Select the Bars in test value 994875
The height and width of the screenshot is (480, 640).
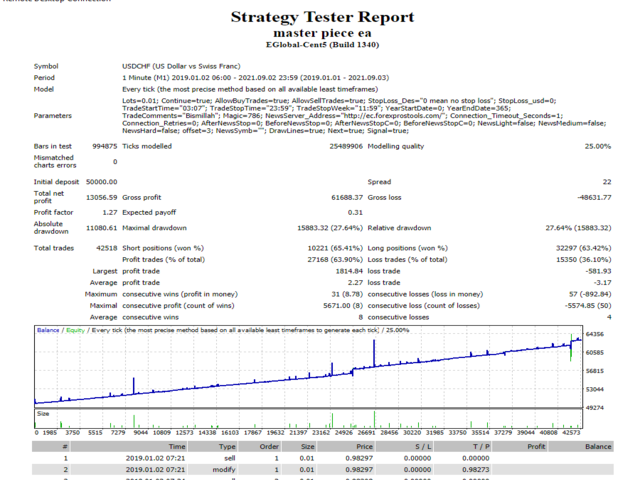(x=105, y=146)
